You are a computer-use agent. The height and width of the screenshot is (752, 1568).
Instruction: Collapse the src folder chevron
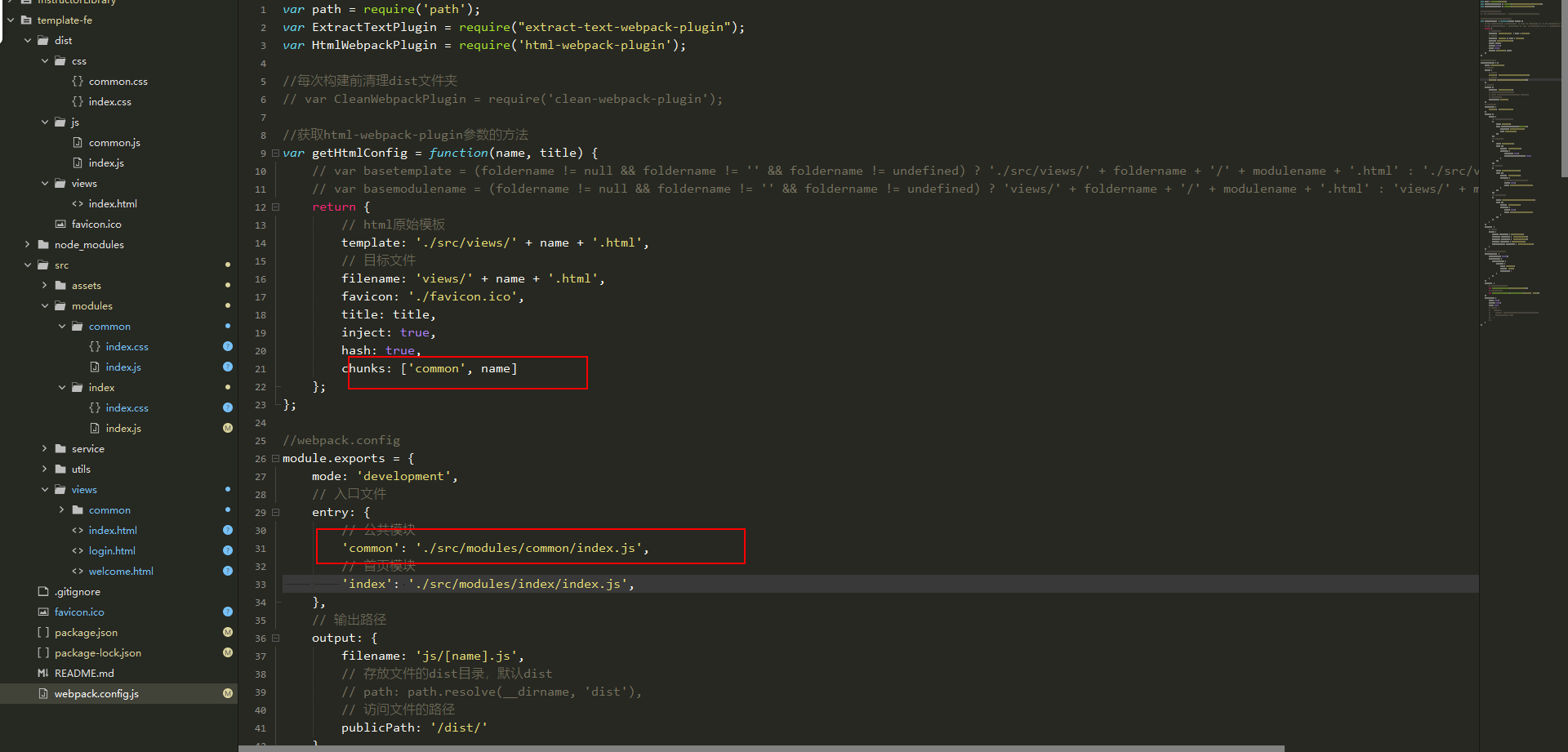tap(28, 265)
